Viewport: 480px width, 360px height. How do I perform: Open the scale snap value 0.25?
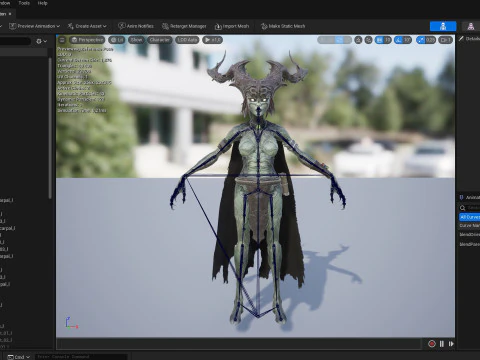tap(430, 40)
